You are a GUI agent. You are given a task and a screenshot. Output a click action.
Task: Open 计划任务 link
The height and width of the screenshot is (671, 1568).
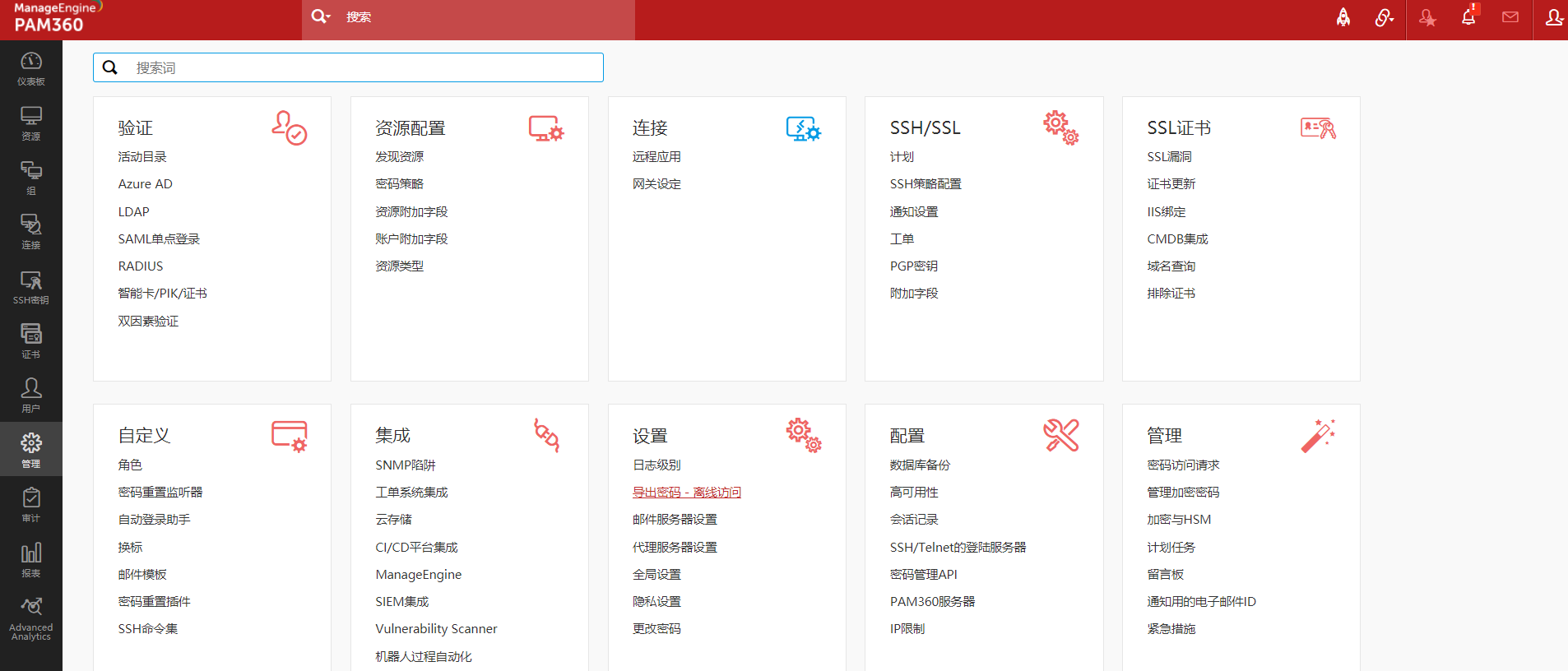(1171, 548)
